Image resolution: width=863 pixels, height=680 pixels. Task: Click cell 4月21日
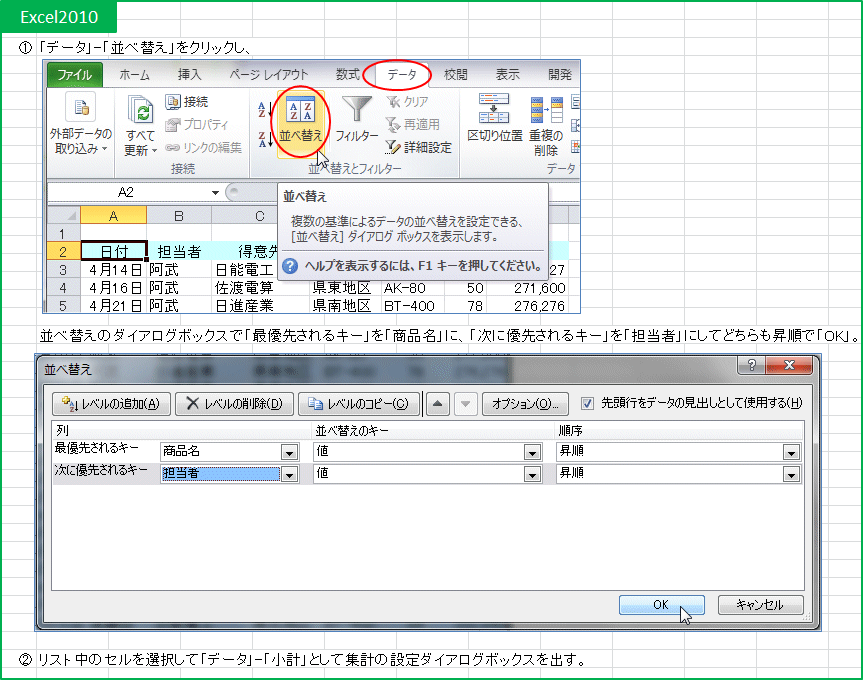pos(114,306)
